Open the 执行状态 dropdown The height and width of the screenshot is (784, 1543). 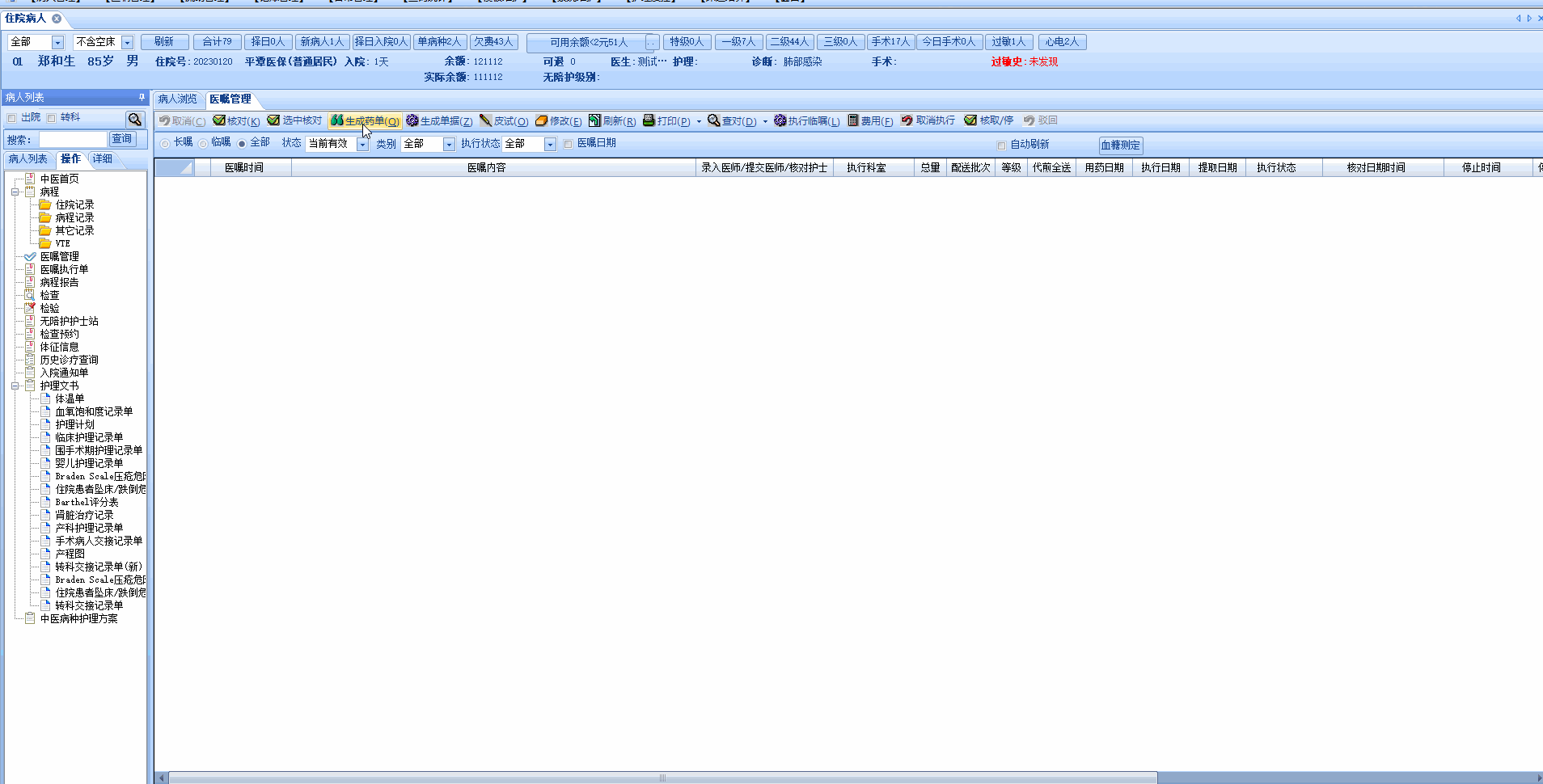coord(550,144)
